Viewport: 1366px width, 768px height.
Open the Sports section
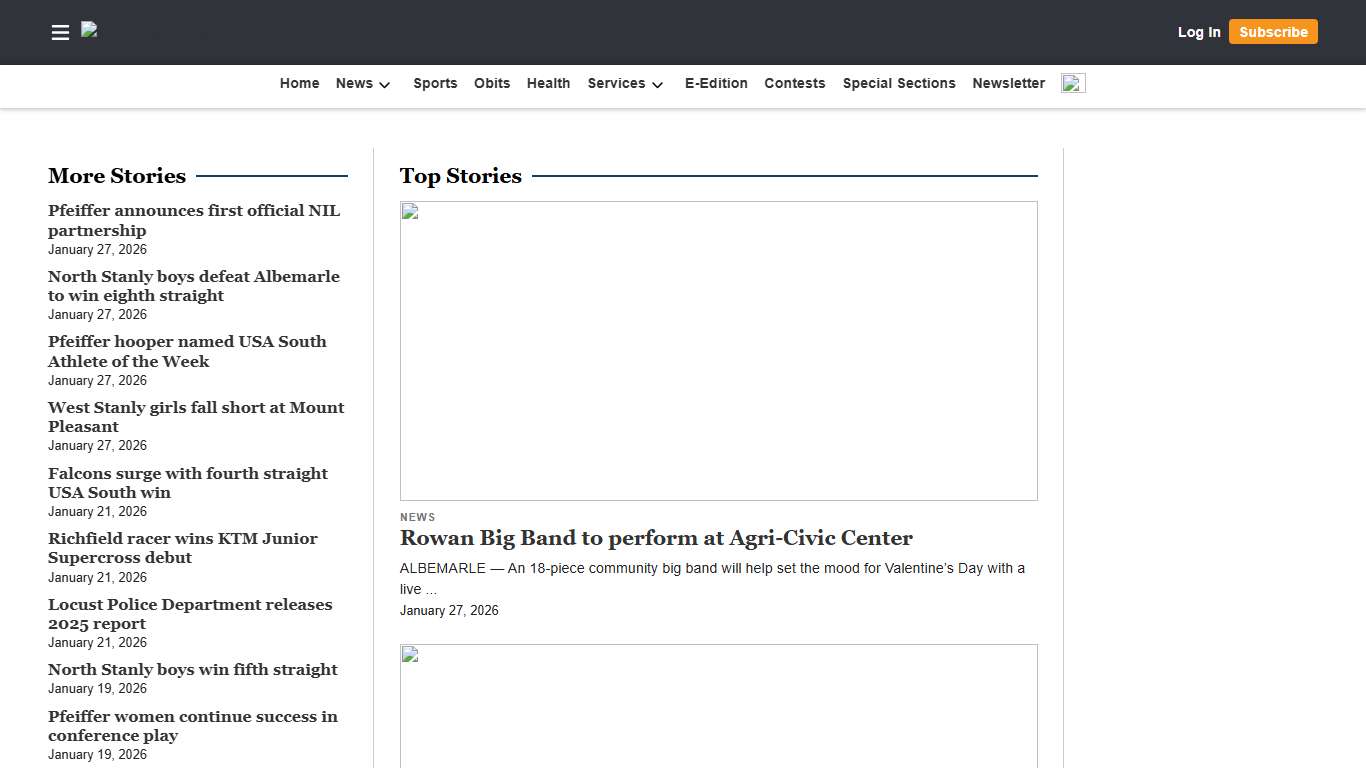pyautogui.click(x=435, y=84)
